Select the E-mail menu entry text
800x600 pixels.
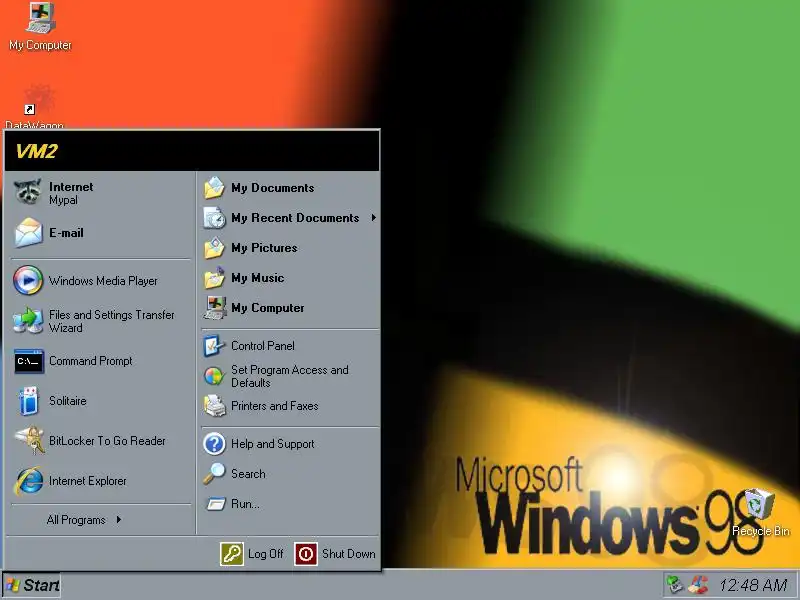[66, 233]
